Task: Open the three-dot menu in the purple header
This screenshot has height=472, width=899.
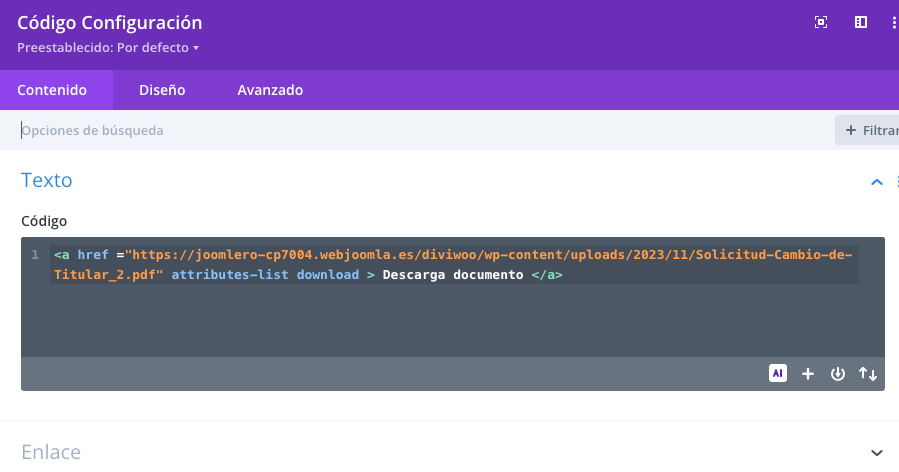Action: [894, 22]
